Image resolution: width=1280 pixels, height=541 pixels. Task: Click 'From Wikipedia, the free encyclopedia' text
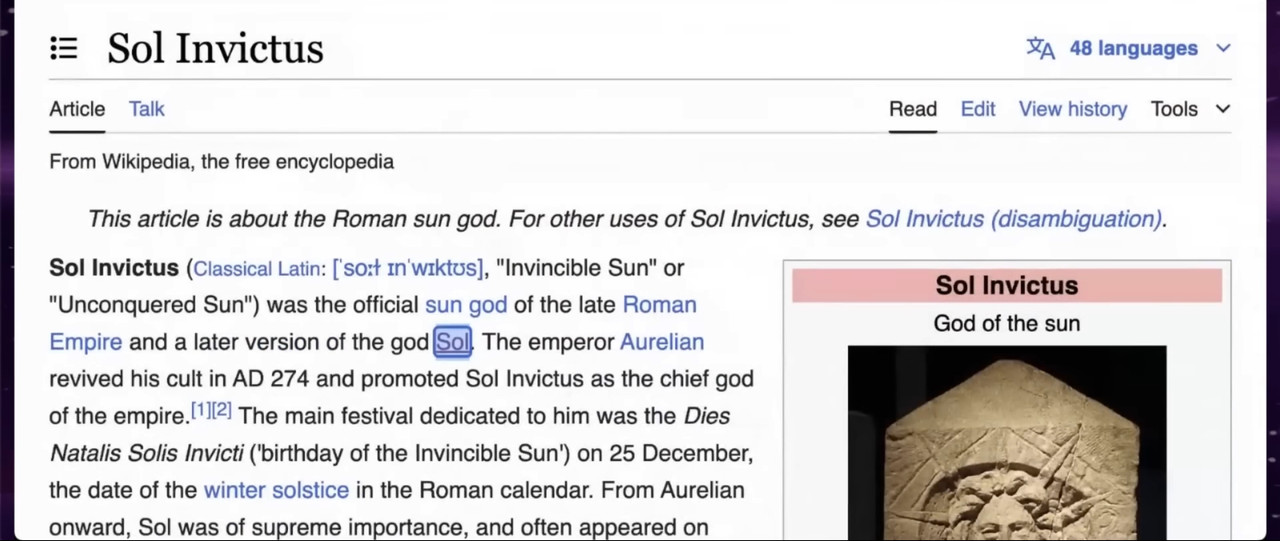pyautogui.click(x=222, y=162)
